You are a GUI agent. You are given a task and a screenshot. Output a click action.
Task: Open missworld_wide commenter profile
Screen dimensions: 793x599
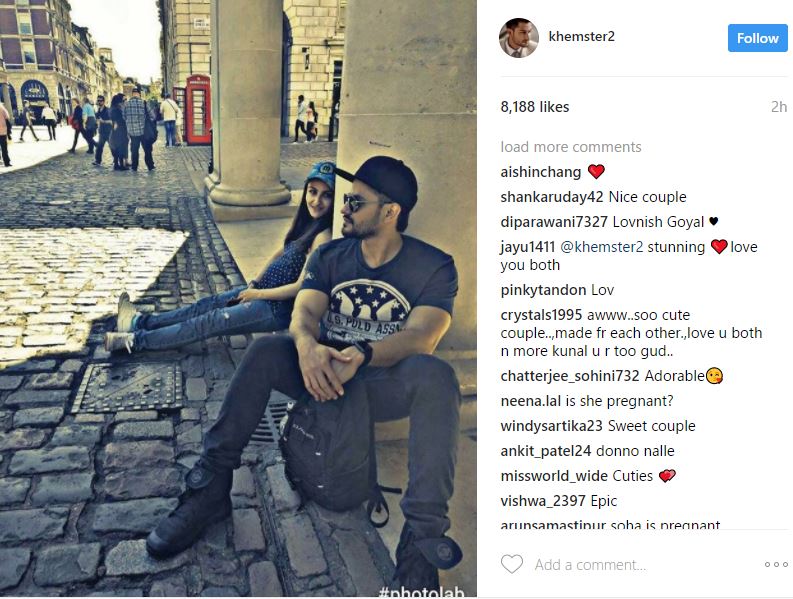click(x=554, y=476)
